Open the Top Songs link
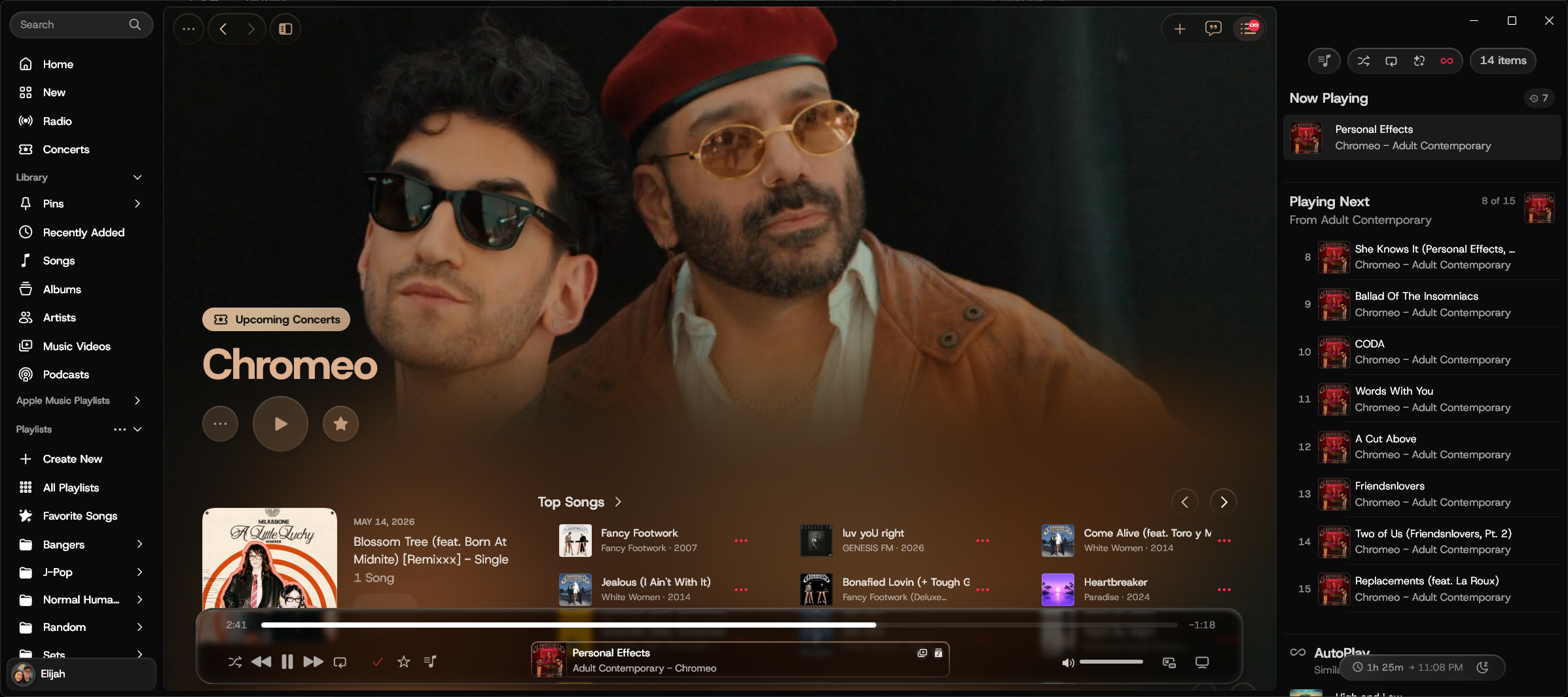Viewport: 1568px width, 697px height. point(579,502)
